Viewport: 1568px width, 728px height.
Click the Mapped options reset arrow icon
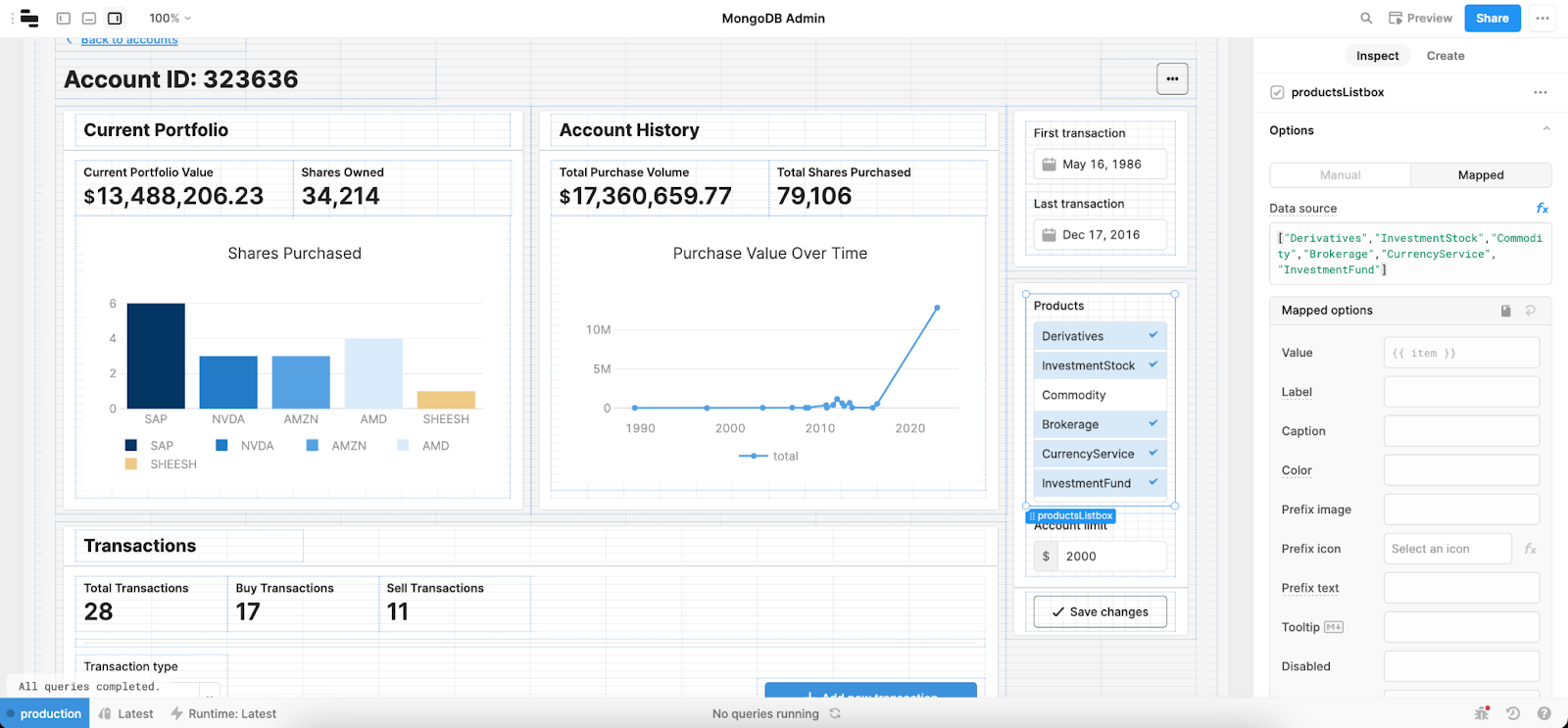(x=1530, y=311)
